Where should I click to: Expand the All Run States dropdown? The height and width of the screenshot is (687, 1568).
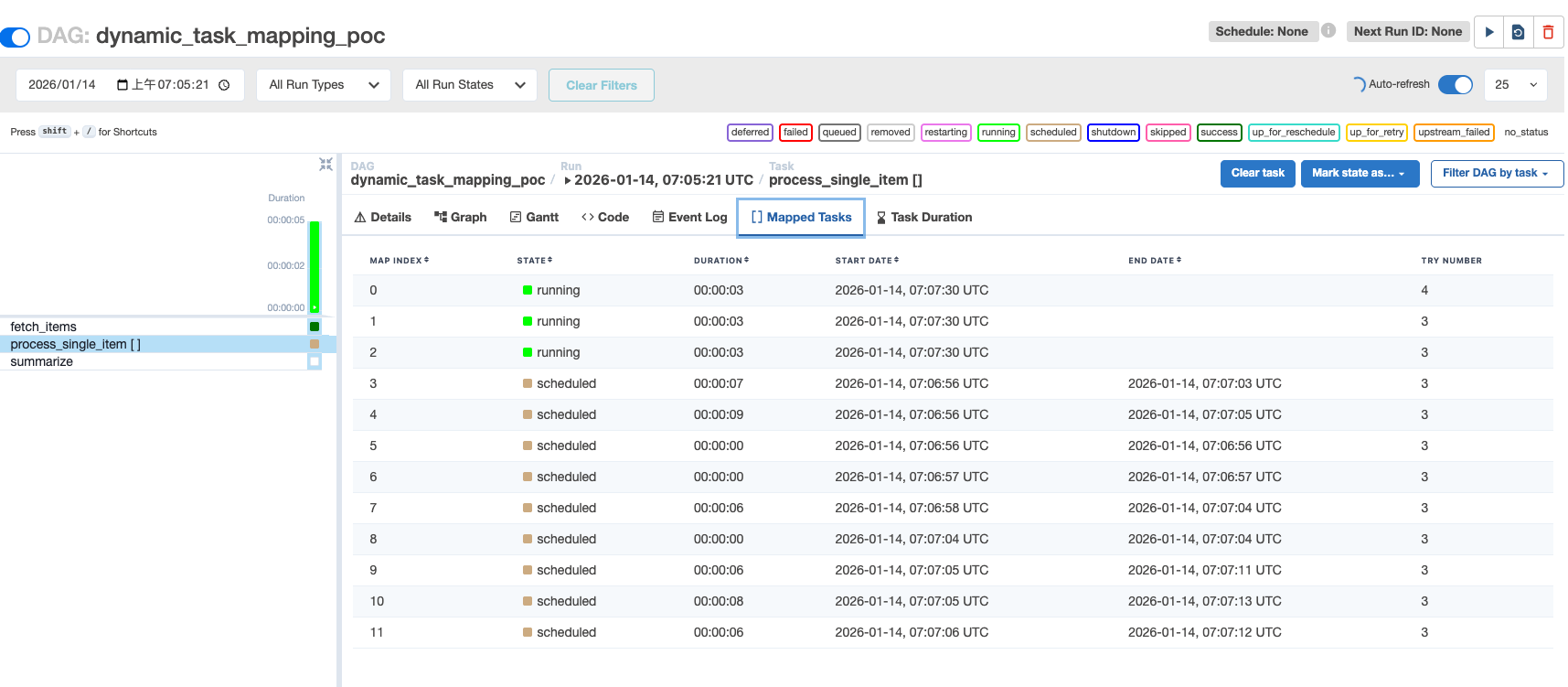coord(470,85)
